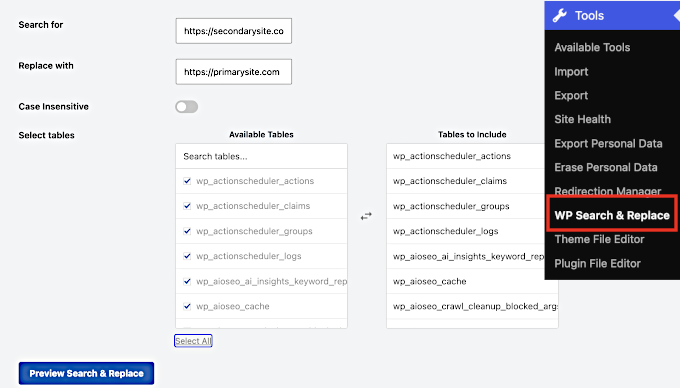
Task: Click Preview Search & Replace button
Action: pos(86,373)
